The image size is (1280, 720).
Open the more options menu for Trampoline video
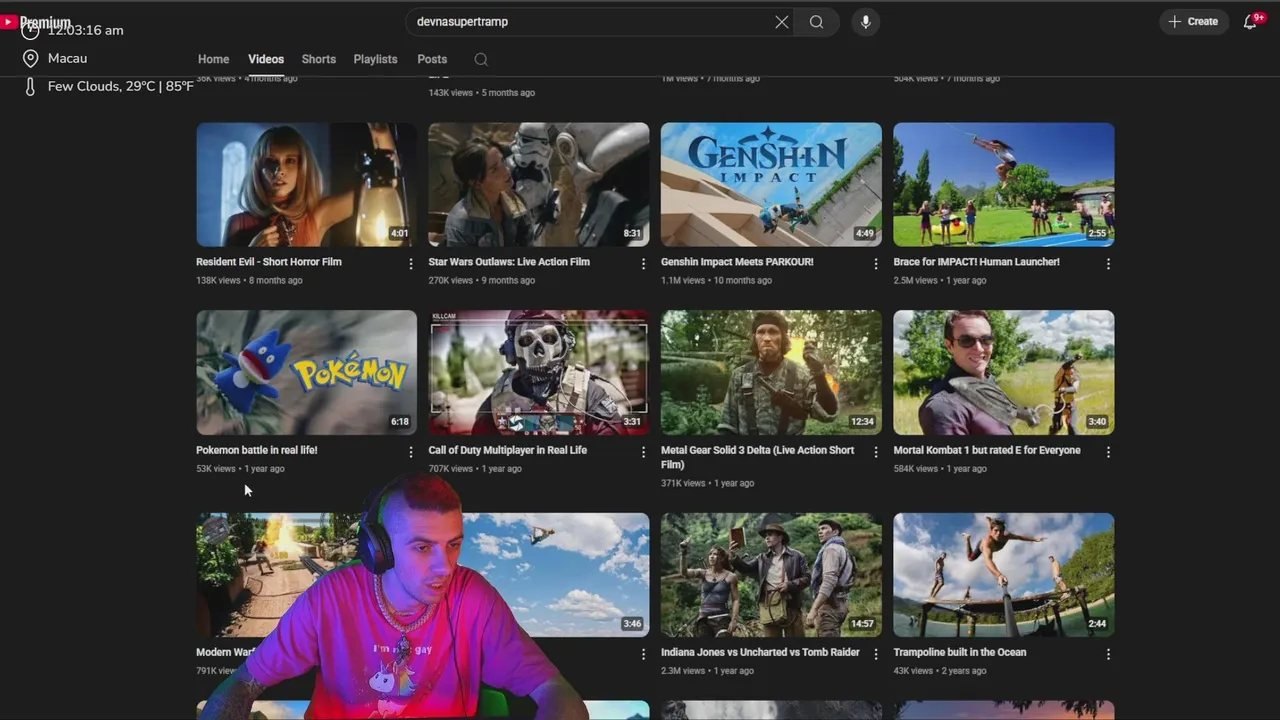click(x=1108, y=654)
